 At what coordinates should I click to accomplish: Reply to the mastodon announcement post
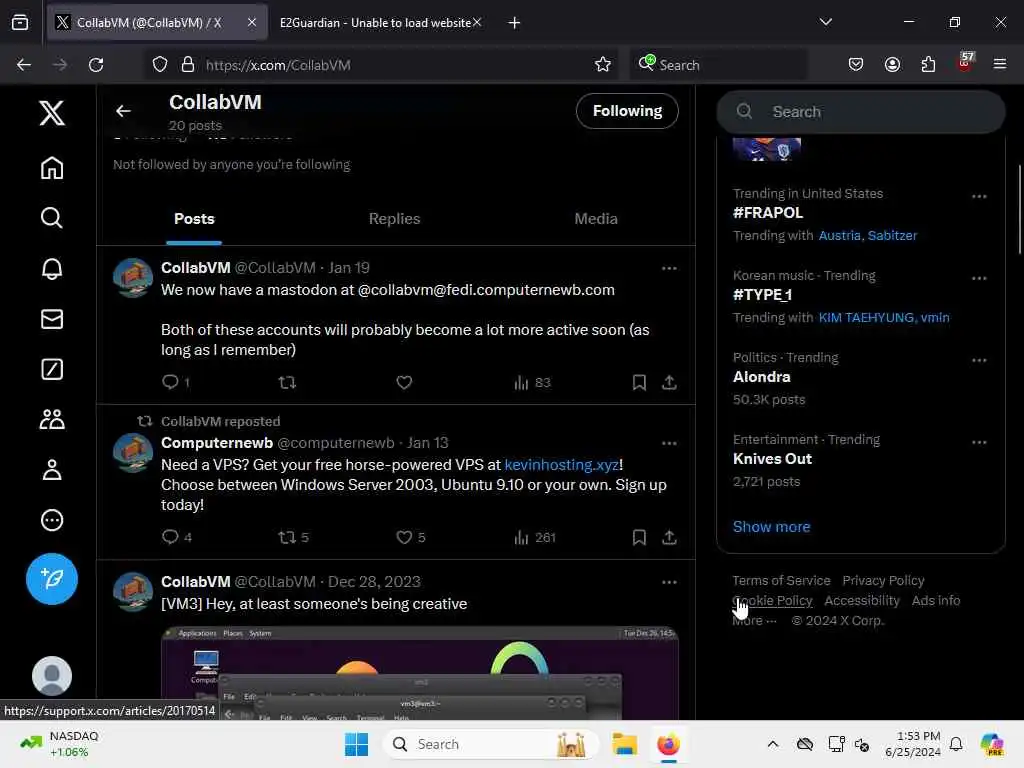(x=170, y=382)
